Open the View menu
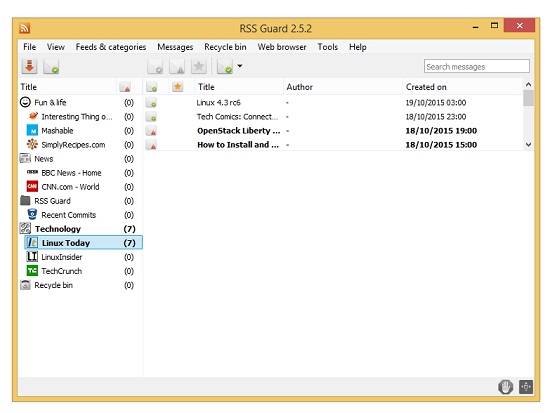This screenshot has height=413, width=550. coord(56,47)
